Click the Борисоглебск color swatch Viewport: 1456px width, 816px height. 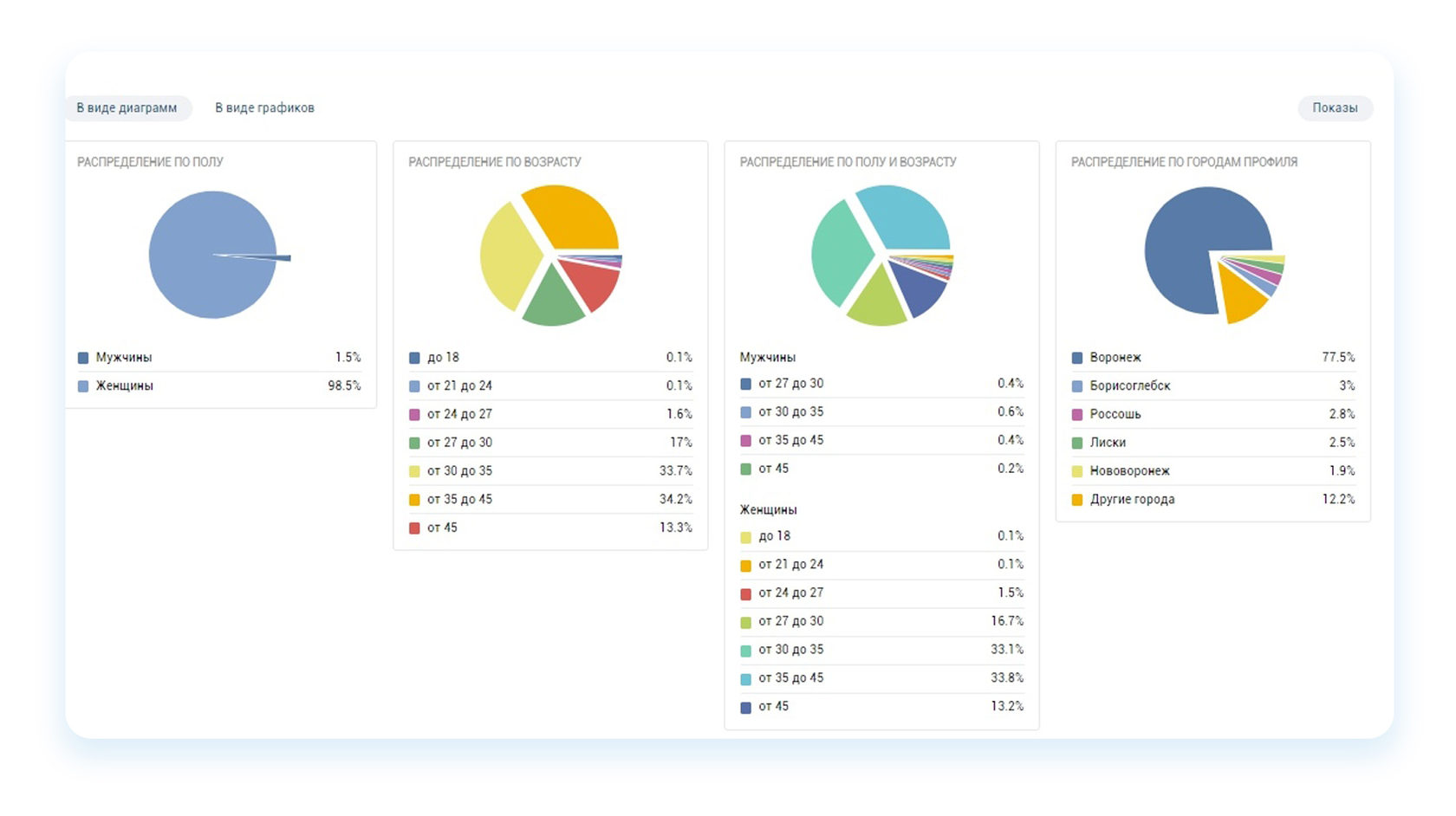(x=1077, y=386)
